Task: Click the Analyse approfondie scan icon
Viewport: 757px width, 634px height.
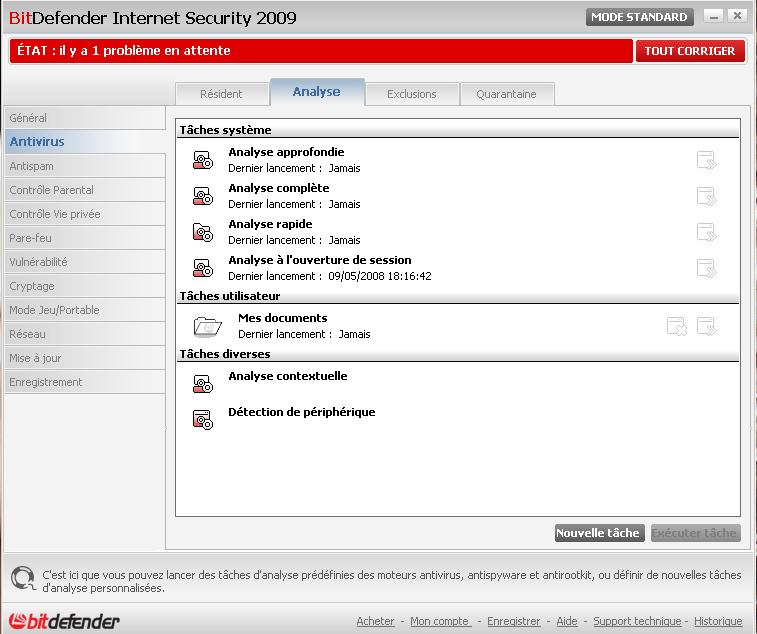Action: 203,160
